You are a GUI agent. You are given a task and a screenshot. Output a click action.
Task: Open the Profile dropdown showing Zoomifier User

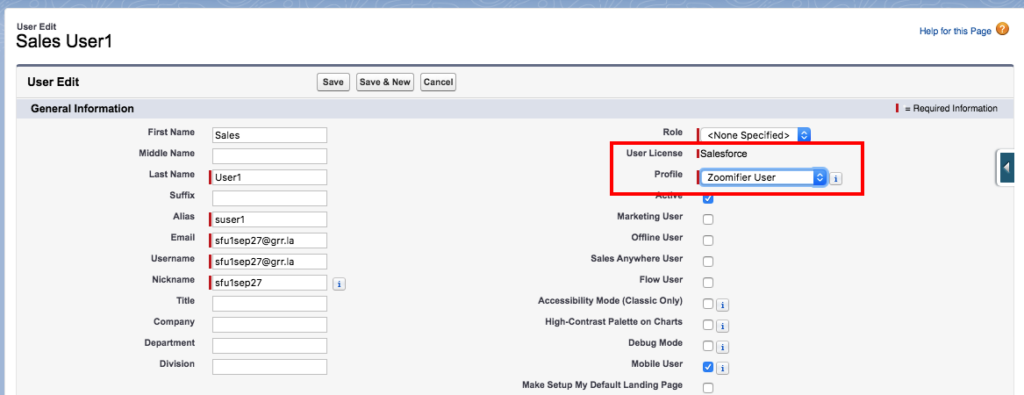763,177
